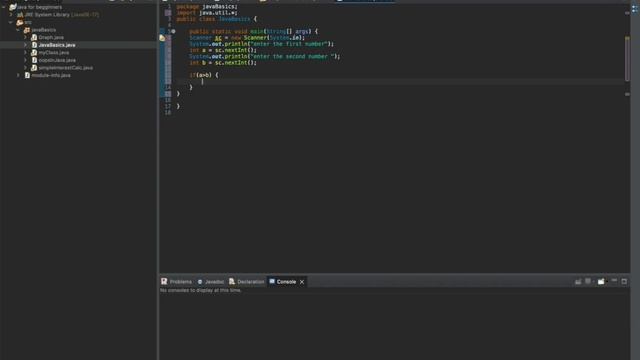
Task: Click the simpleInterestCalc.java file icon
Action: pos(34,68)
